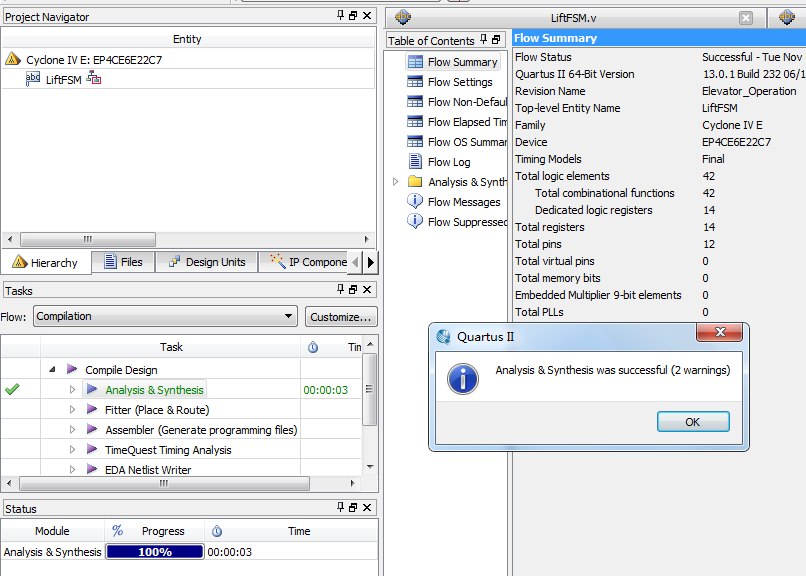
Task: Click the Entity column header
Action: [188, 39]
